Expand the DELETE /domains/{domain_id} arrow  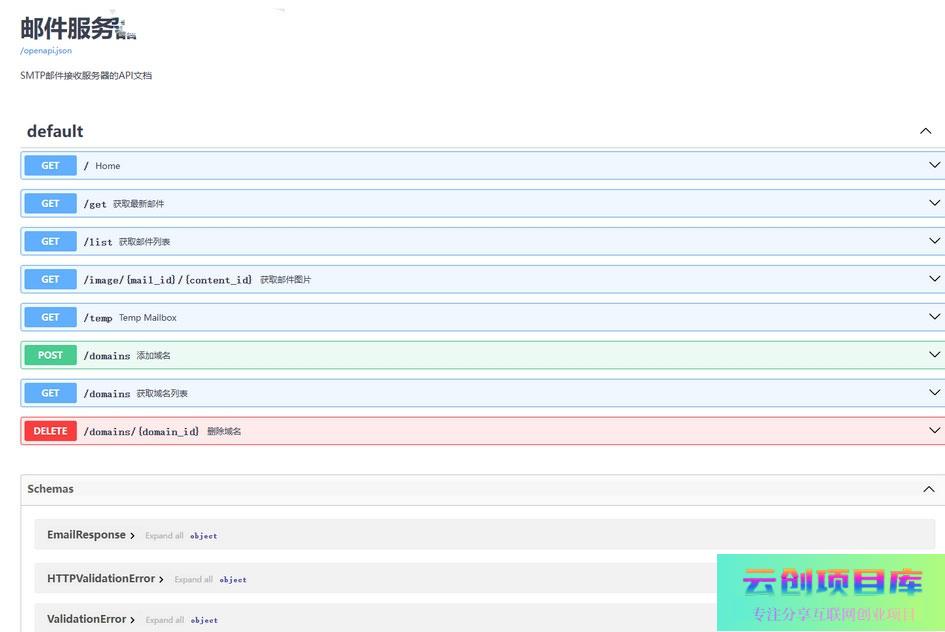coord(934,432)
